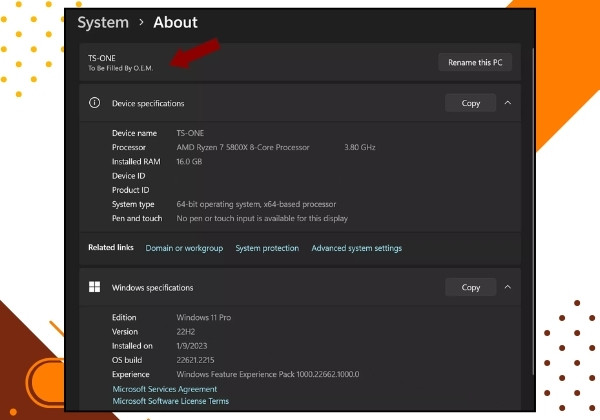600x420 pixels.
Task: Select the 3.80 GHz processor speed
Action: (360, 147)
